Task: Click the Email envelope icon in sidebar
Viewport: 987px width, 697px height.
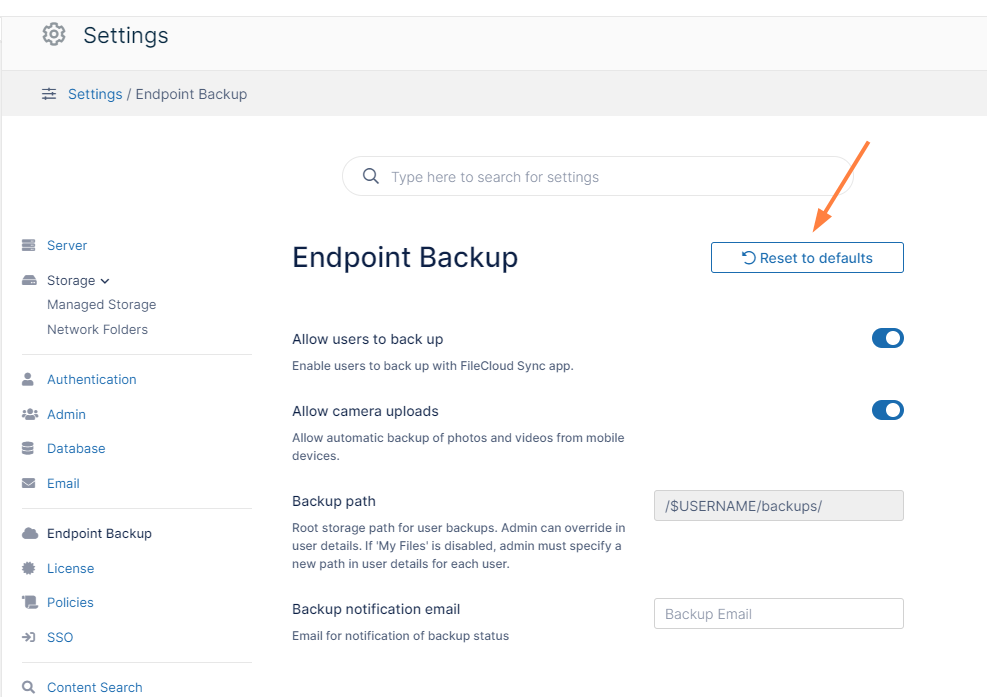Action: click(x=28, y=483)
